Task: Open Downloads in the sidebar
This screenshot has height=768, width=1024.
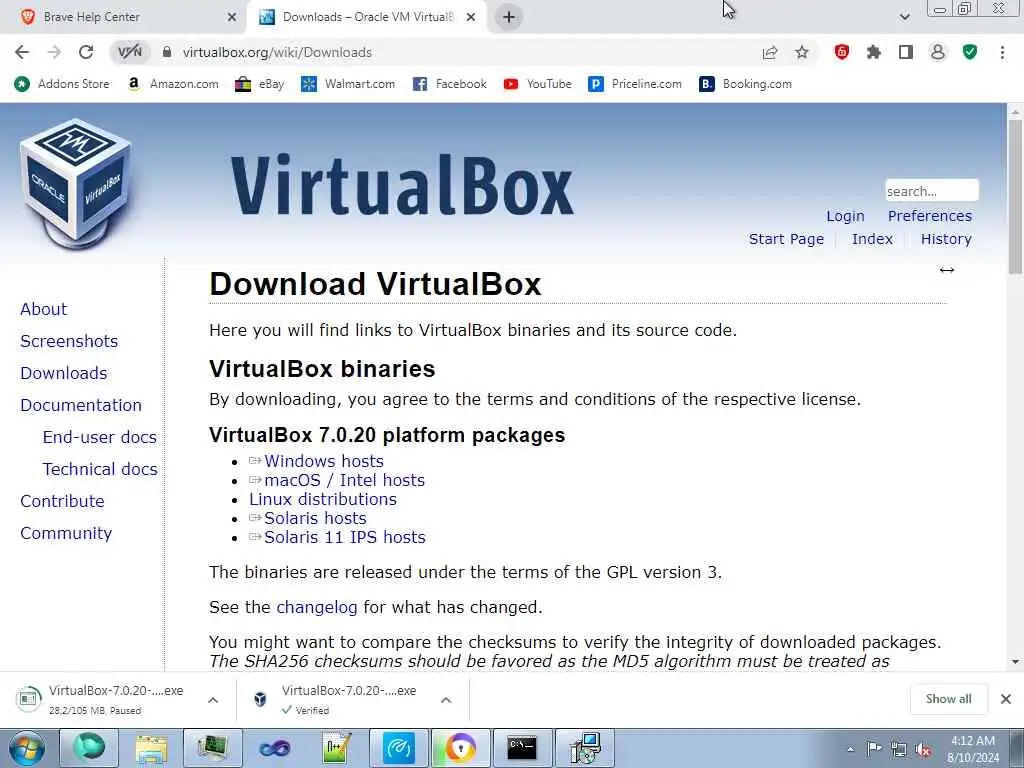Action: 63,373
